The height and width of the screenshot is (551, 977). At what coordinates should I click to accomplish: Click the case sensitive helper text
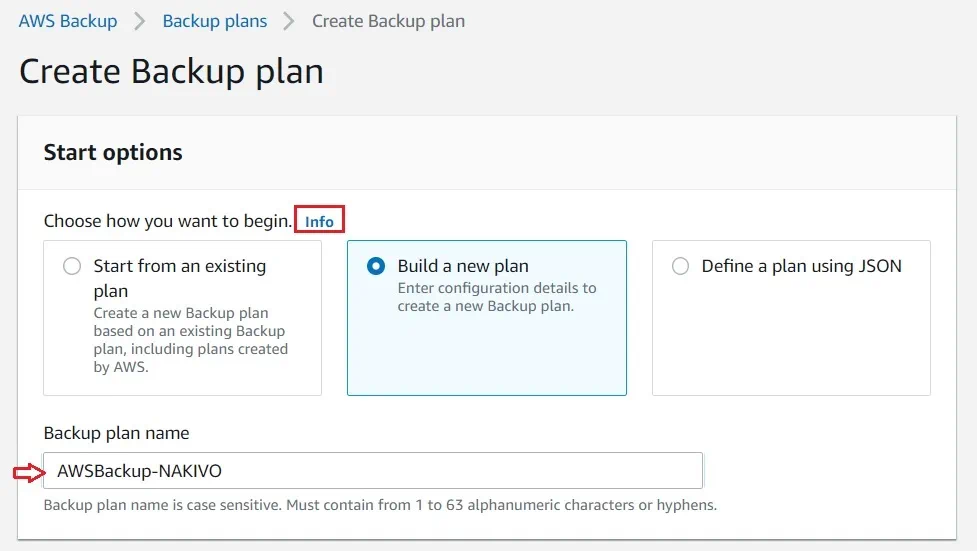380,505
